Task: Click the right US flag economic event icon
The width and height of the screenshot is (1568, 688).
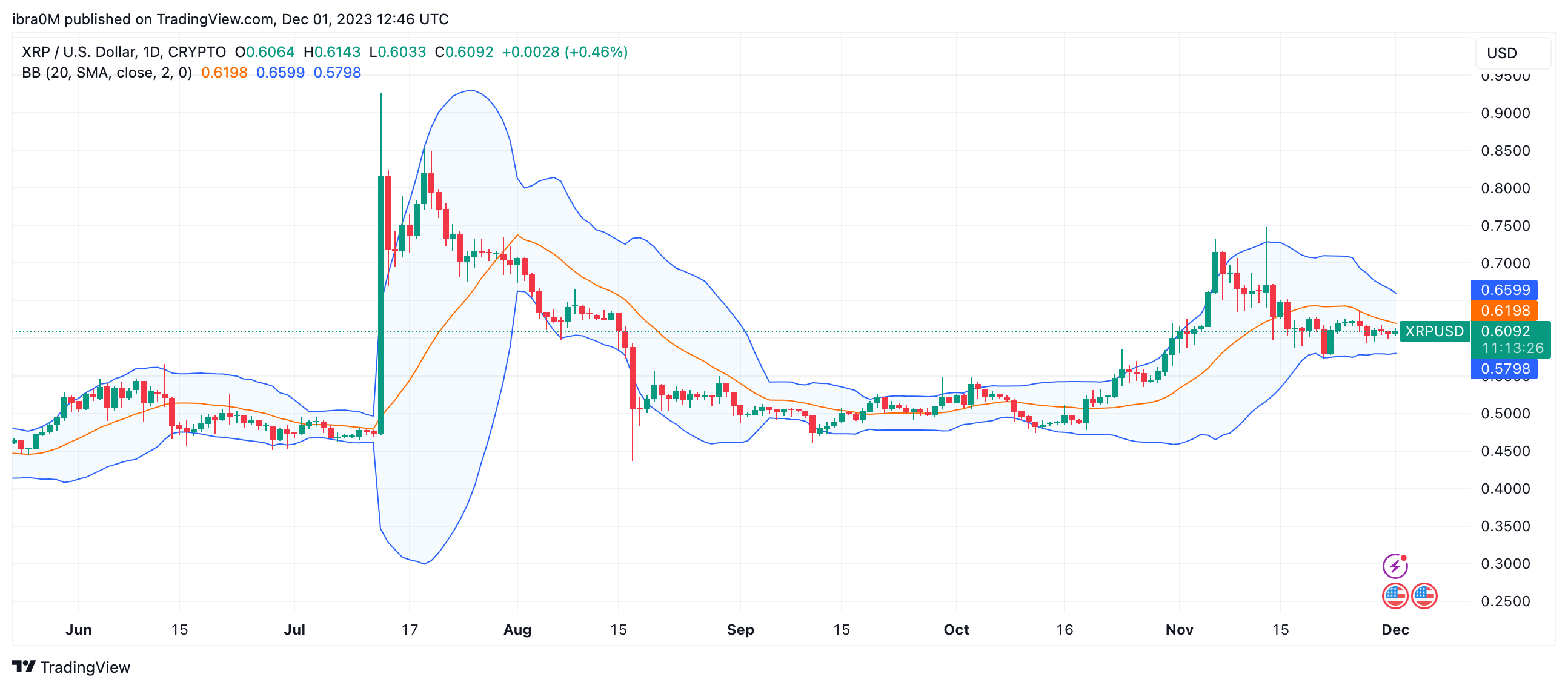Action: click(x=1424, y=596)
